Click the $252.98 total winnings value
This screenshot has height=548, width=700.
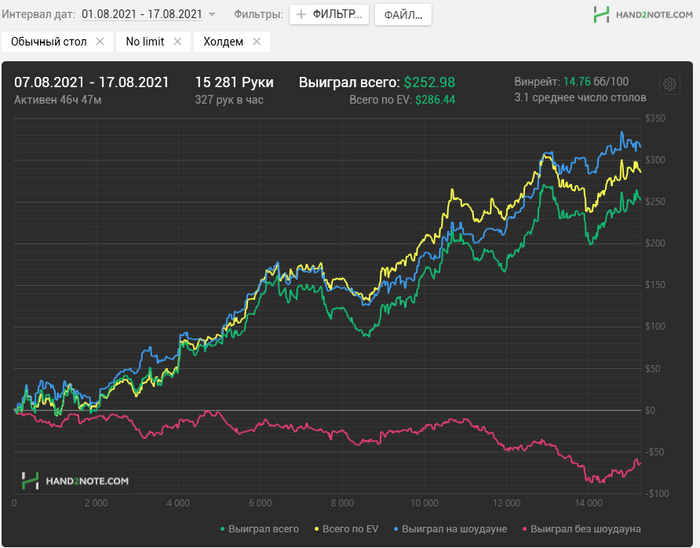tap(429, 83)
